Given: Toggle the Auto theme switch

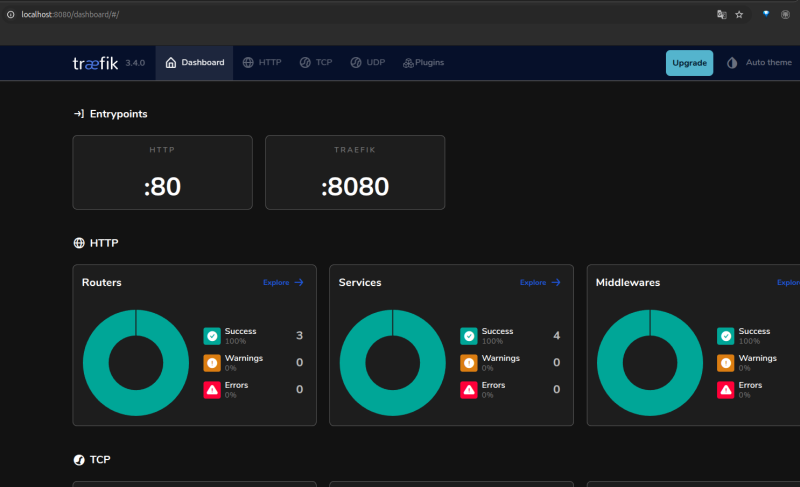Looking at the screenshot, I should pyautogui.click(x=759, y=63).
